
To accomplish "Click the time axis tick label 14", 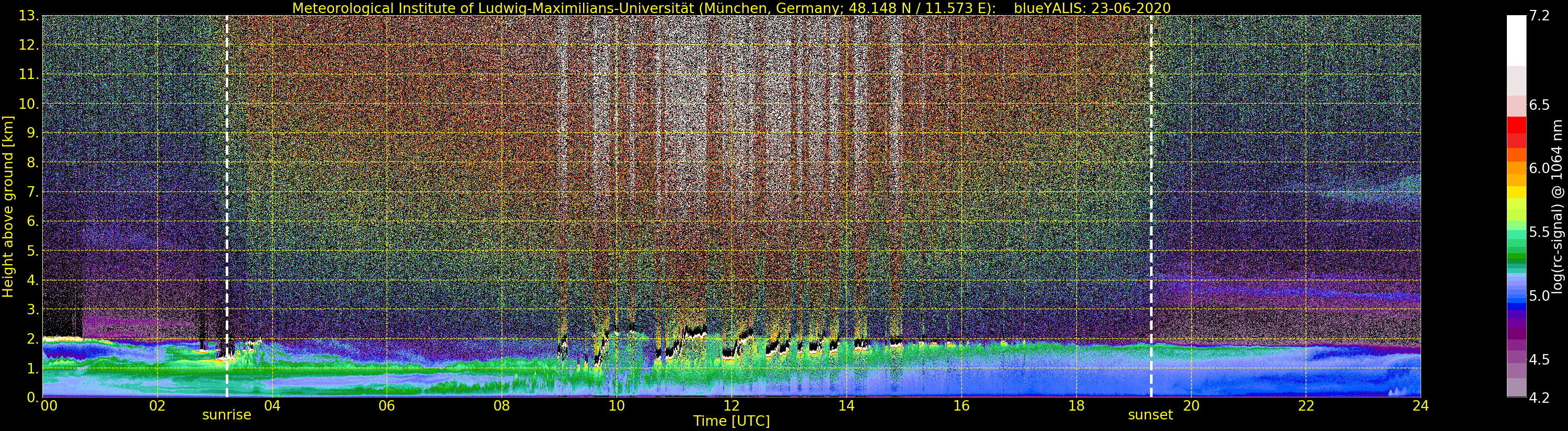I will click(x=846, y=406).
